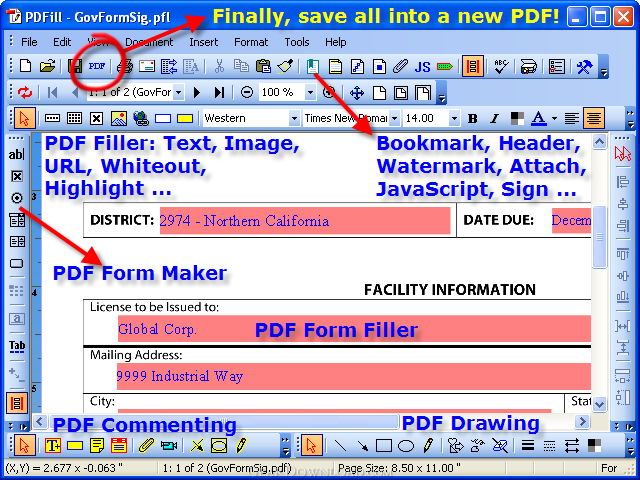Open the Western script dropdown
Viewport: 640px width, 480px height.
294,119
